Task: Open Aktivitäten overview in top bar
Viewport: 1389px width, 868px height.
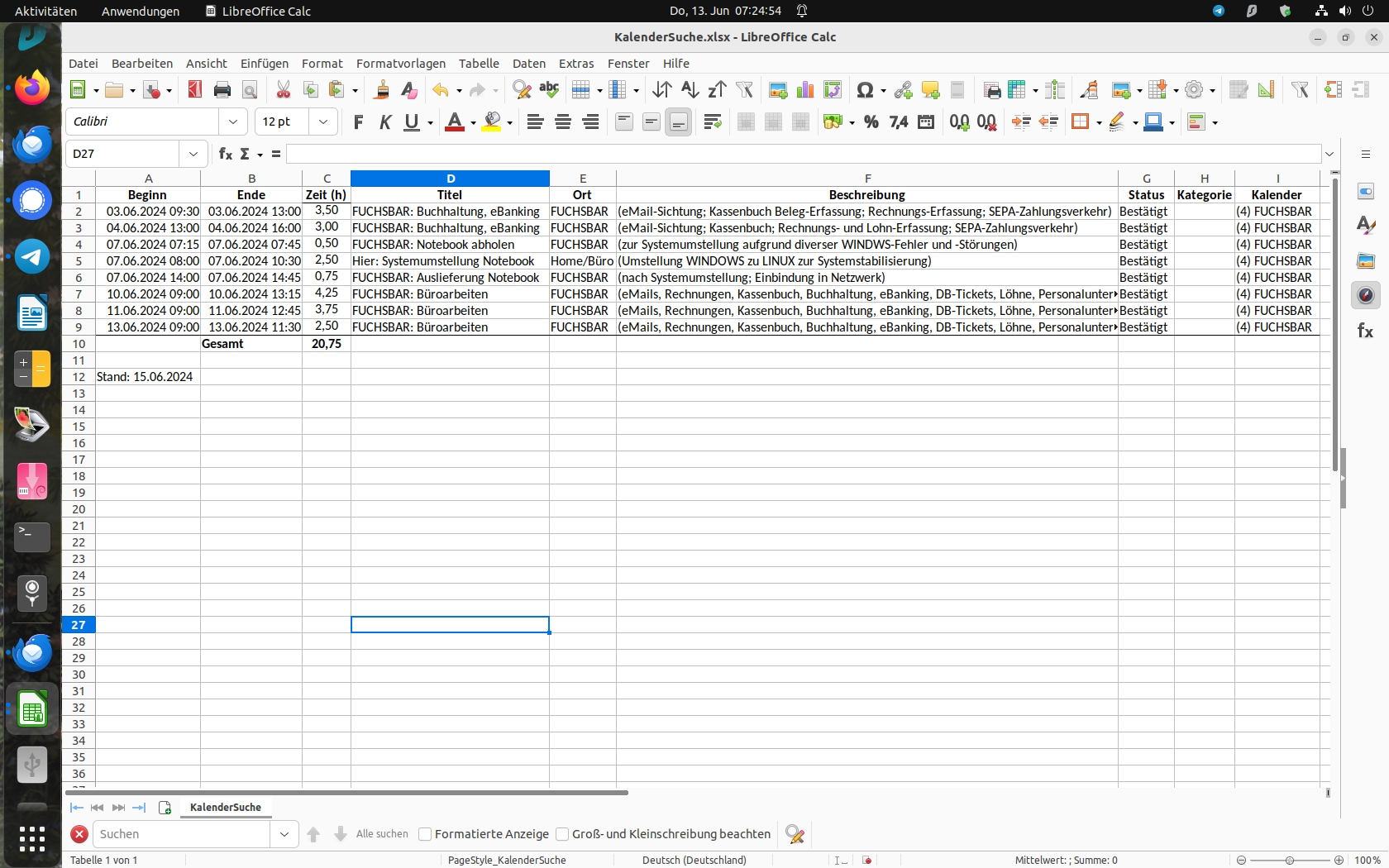Action: pyautogui.click(x=45, y=11)
